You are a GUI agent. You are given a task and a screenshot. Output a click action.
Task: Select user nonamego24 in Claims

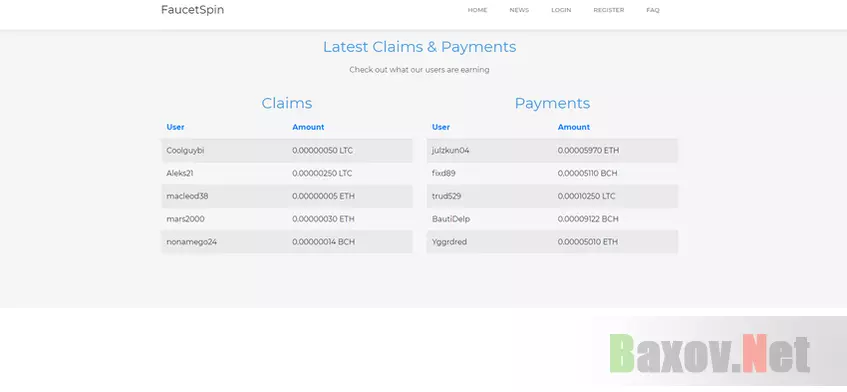[192, 242]
